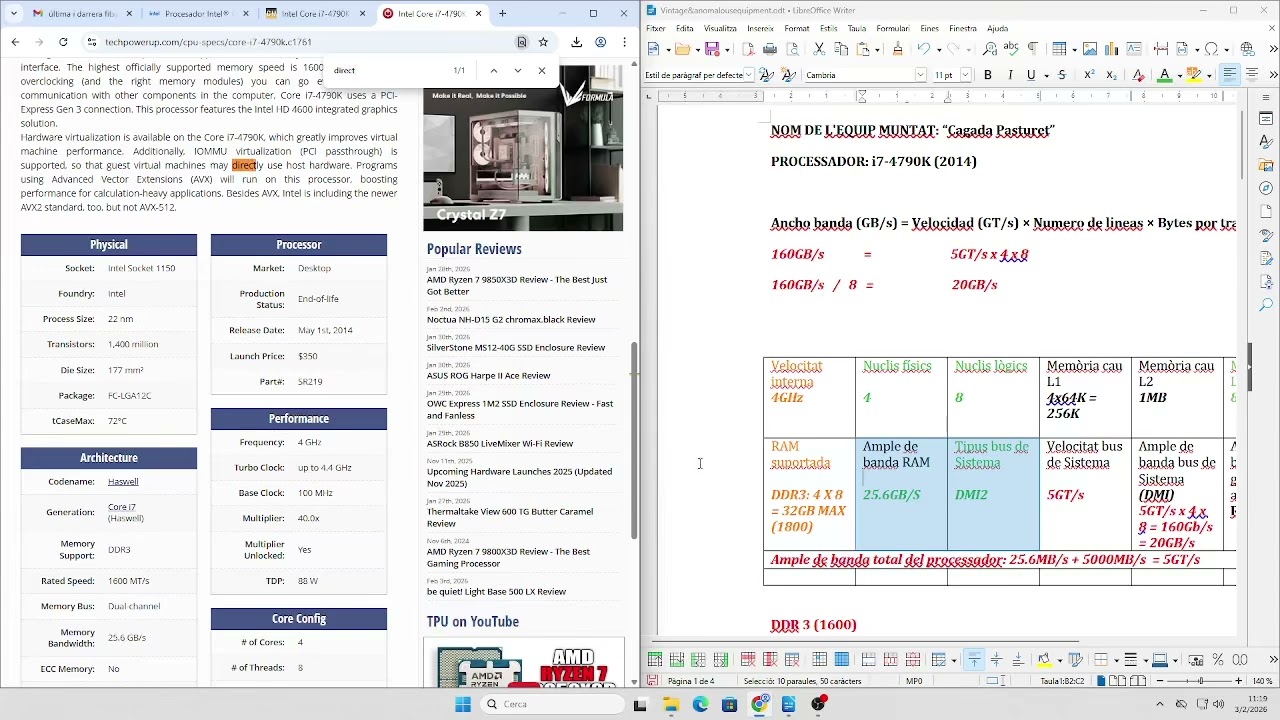Open Chrome downloads
Viewport: 1280px width, 720px height.
[x=577, y=42]
